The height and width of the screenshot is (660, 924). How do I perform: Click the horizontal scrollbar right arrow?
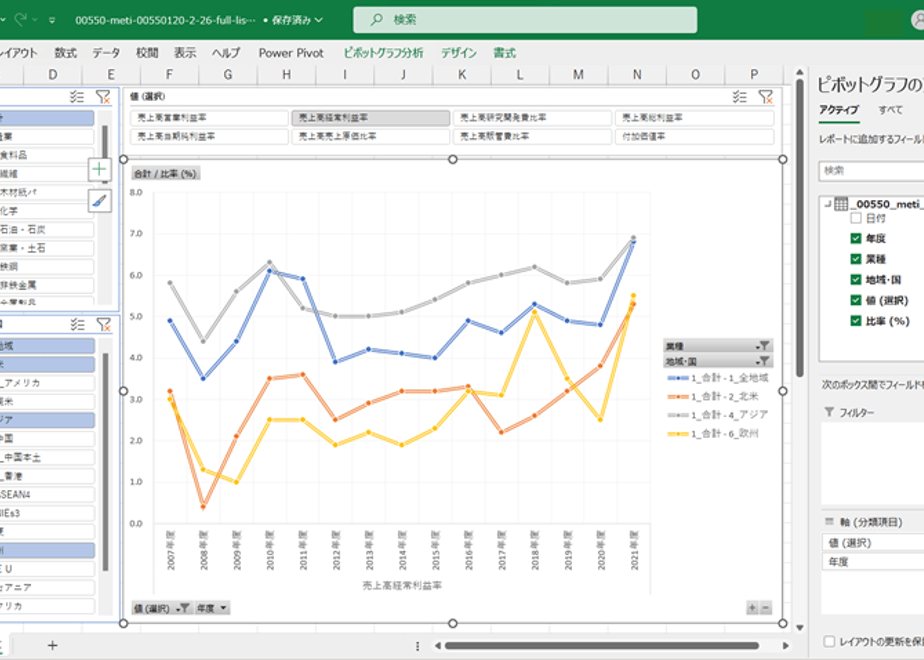tap(786, 646)
